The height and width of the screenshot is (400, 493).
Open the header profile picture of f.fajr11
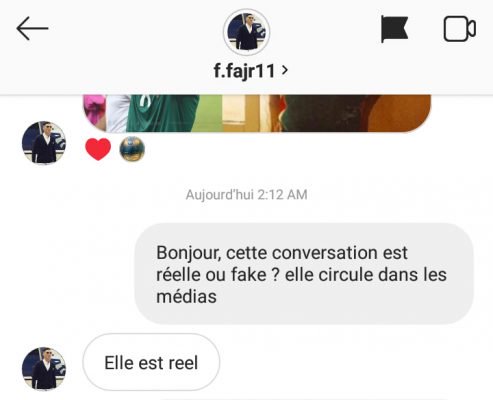point(246,32)
